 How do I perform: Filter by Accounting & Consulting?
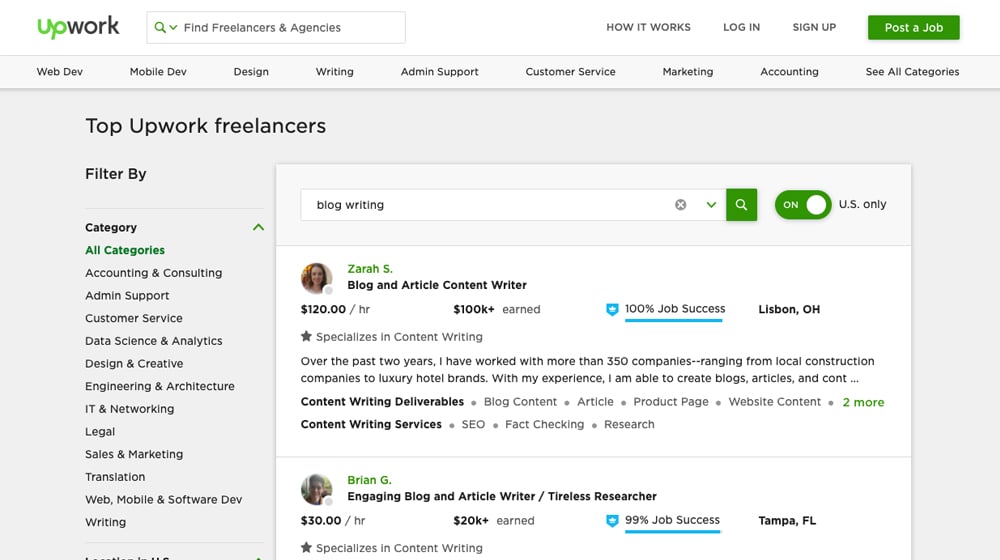pos(154,272)
